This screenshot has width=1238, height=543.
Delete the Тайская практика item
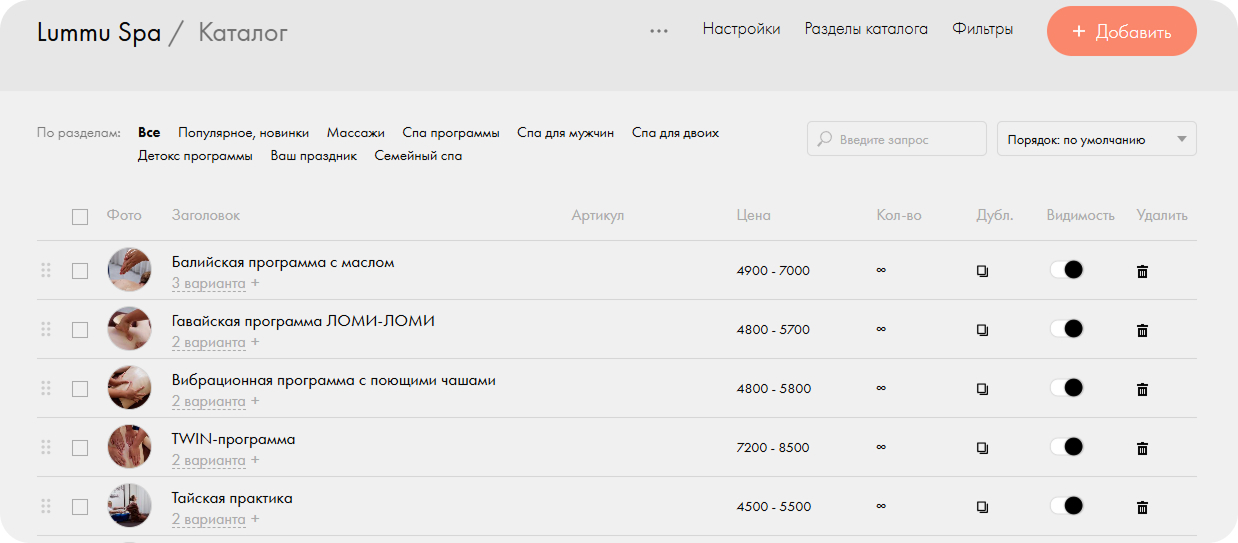click(x=1142, y=507)
